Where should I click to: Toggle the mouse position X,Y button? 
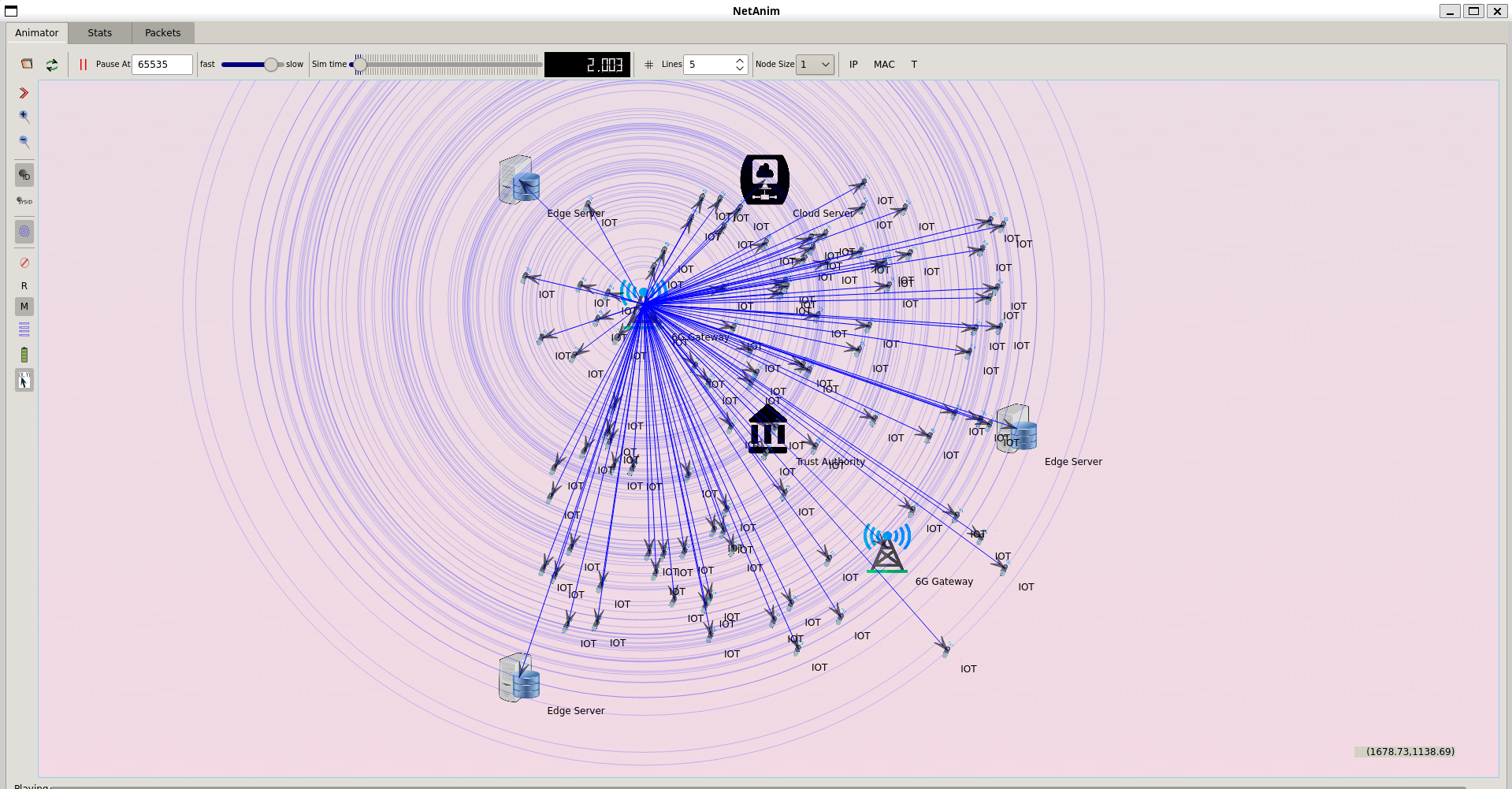click(x=24, y=380)
